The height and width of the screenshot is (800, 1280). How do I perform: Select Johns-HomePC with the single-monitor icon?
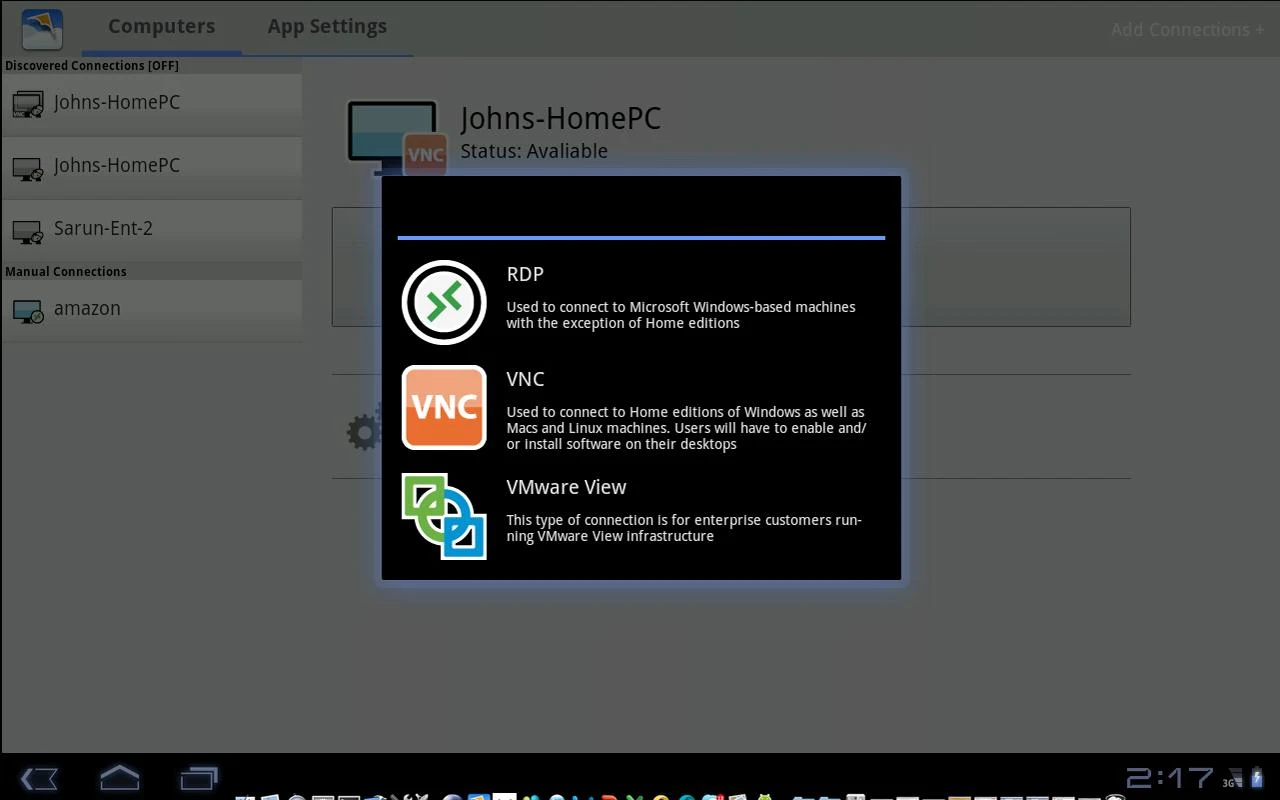click(151, 166)
